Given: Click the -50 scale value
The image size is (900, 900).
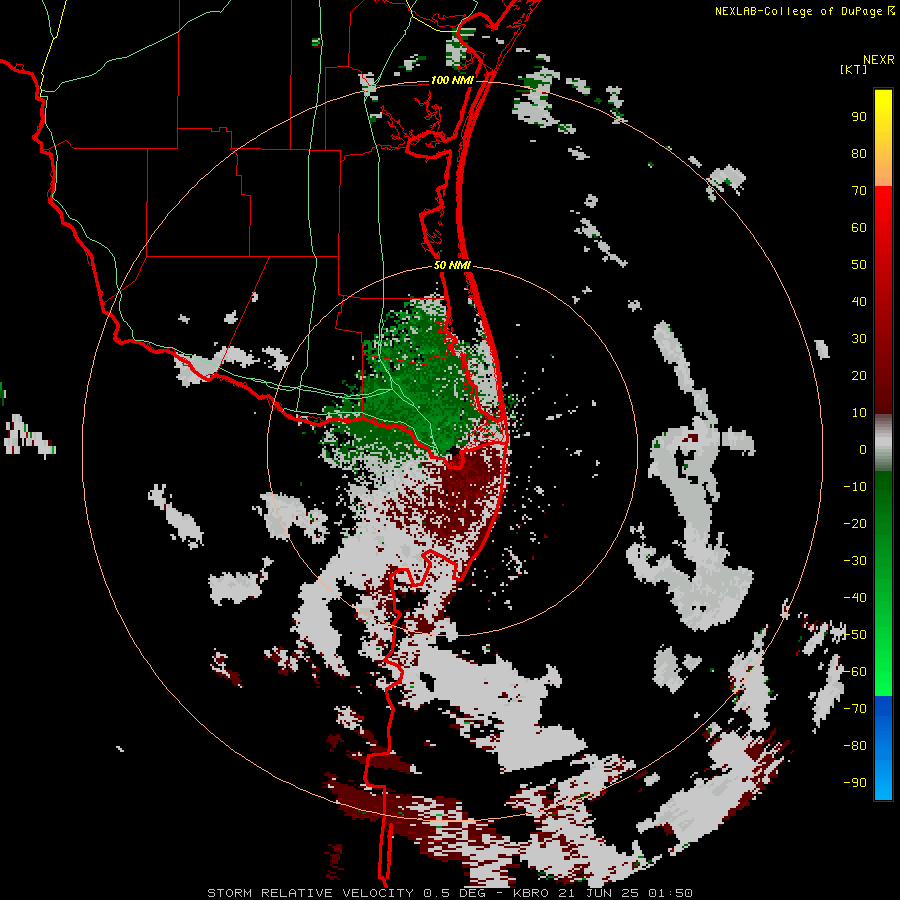Looking at the screenshot, I should click(855, 635).
